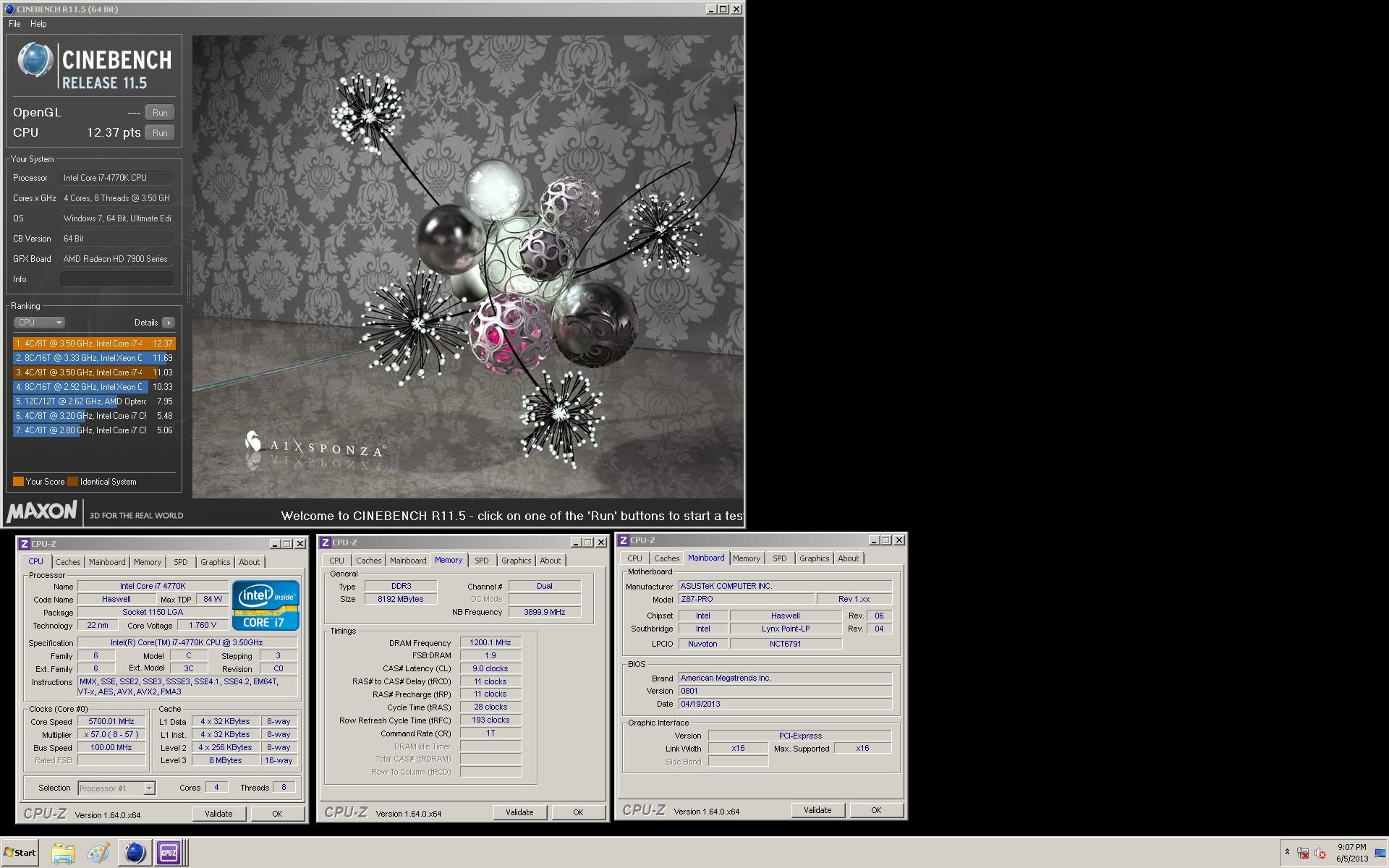Open the File menu in Cinebench
This screenshot has height=868, width=1389.
pyautogui.click(x=14, y=24)
